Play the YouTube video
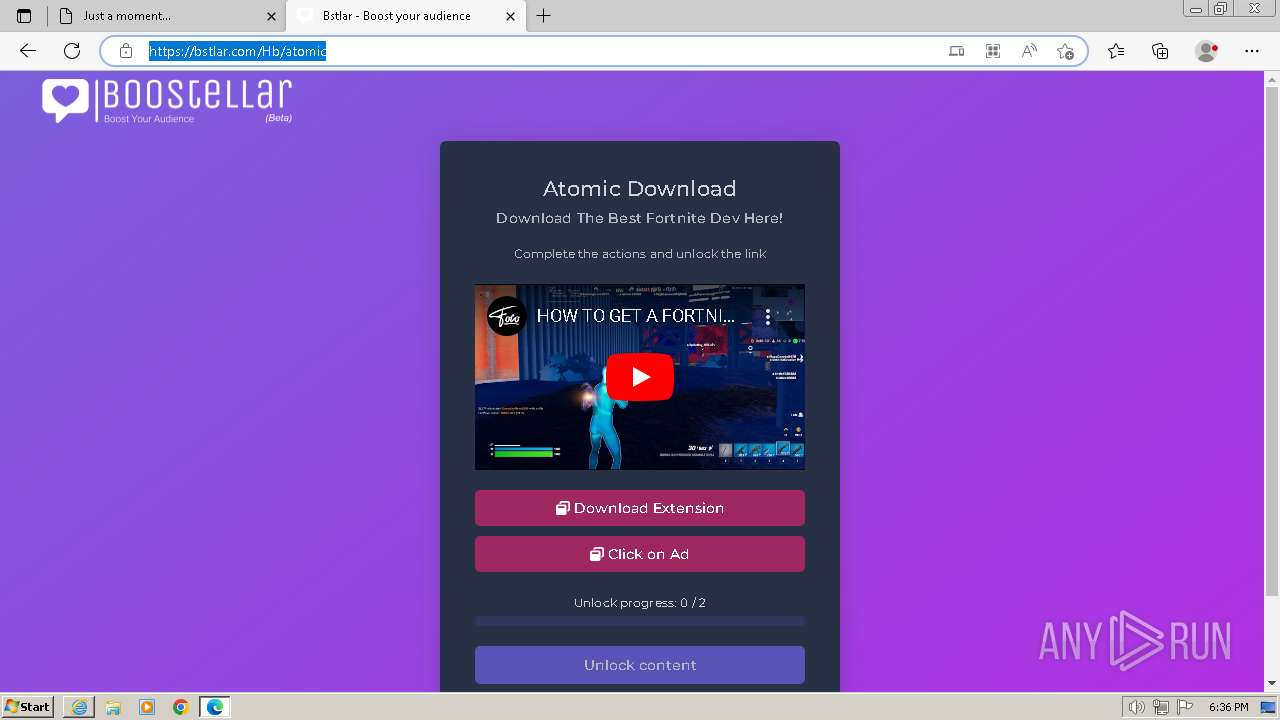 click(640, 377)
